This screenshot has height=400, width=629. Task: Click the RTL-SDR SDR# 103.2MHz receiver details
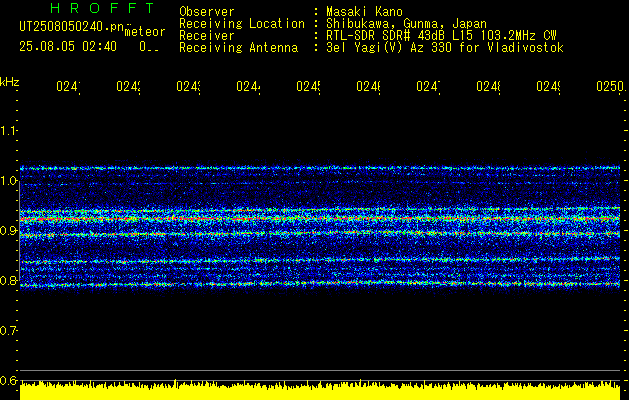pos(441,36)
